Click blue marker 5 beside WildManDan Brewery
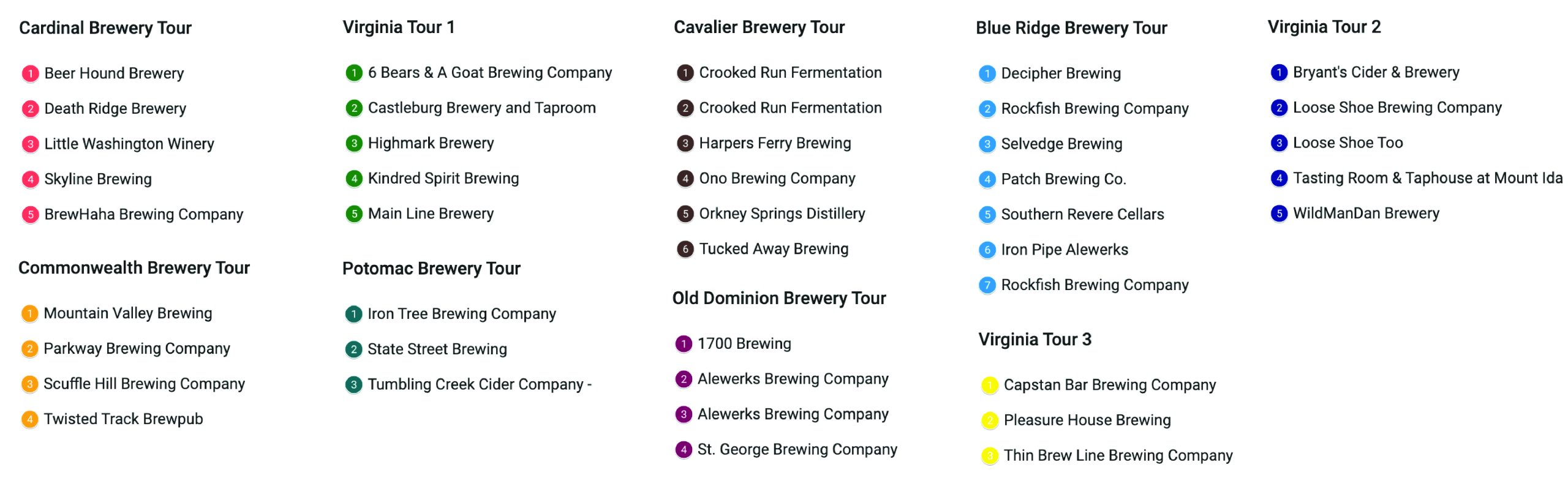Screen dimensions: 1568x481 point(1279,214)
